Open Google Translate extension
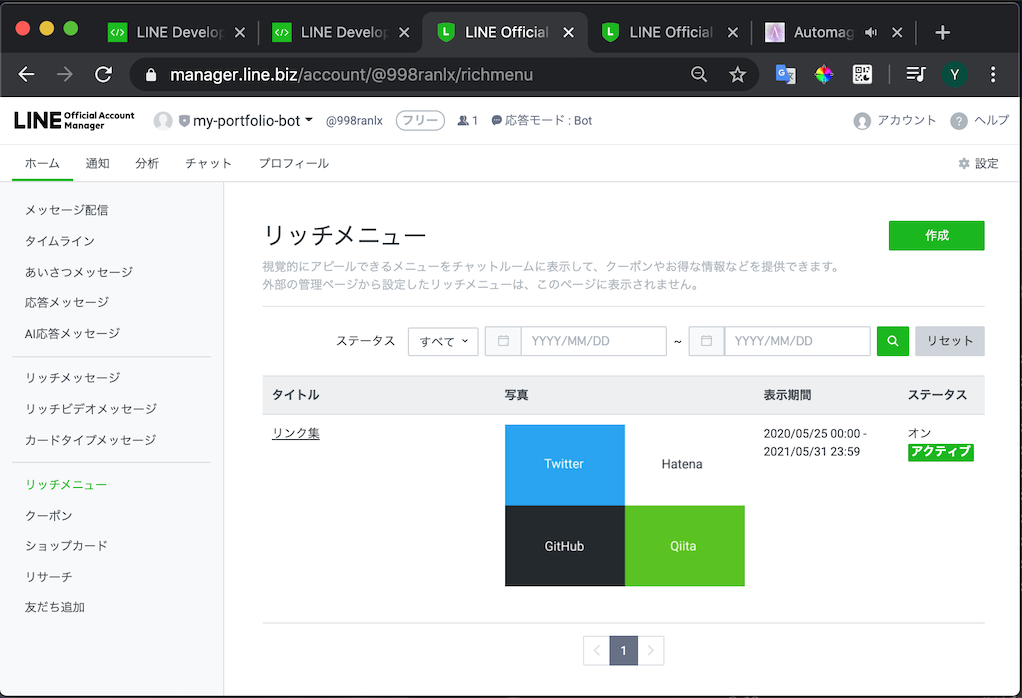The image size is (1022, 698). pyautogui.click(x=785, y=74)
